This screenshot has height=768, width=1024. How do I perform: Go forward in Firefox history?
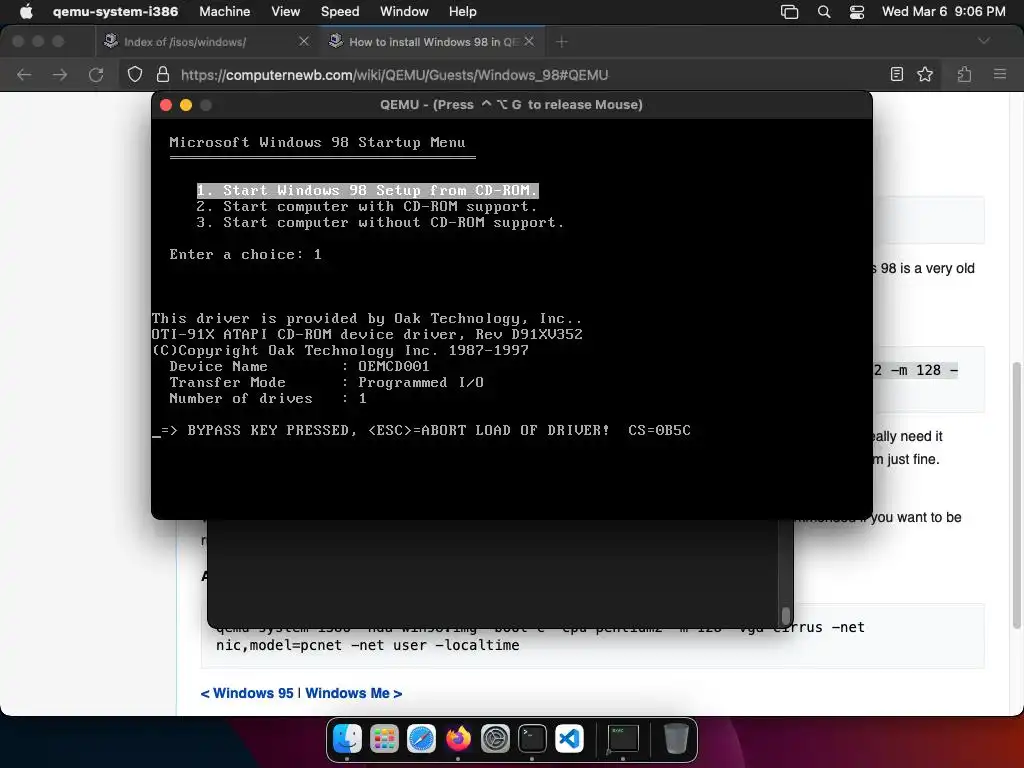point(60,74)
